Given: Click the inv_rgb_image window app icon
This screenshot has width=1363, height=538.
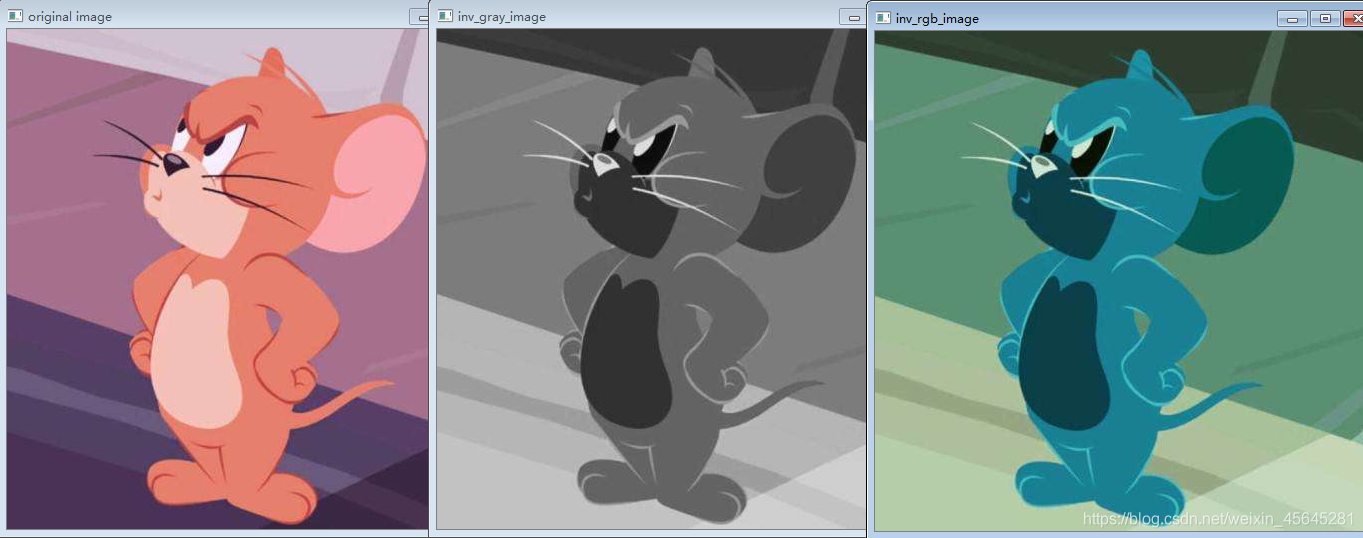Looking at the screenshot, I should [x=884, y=18].
